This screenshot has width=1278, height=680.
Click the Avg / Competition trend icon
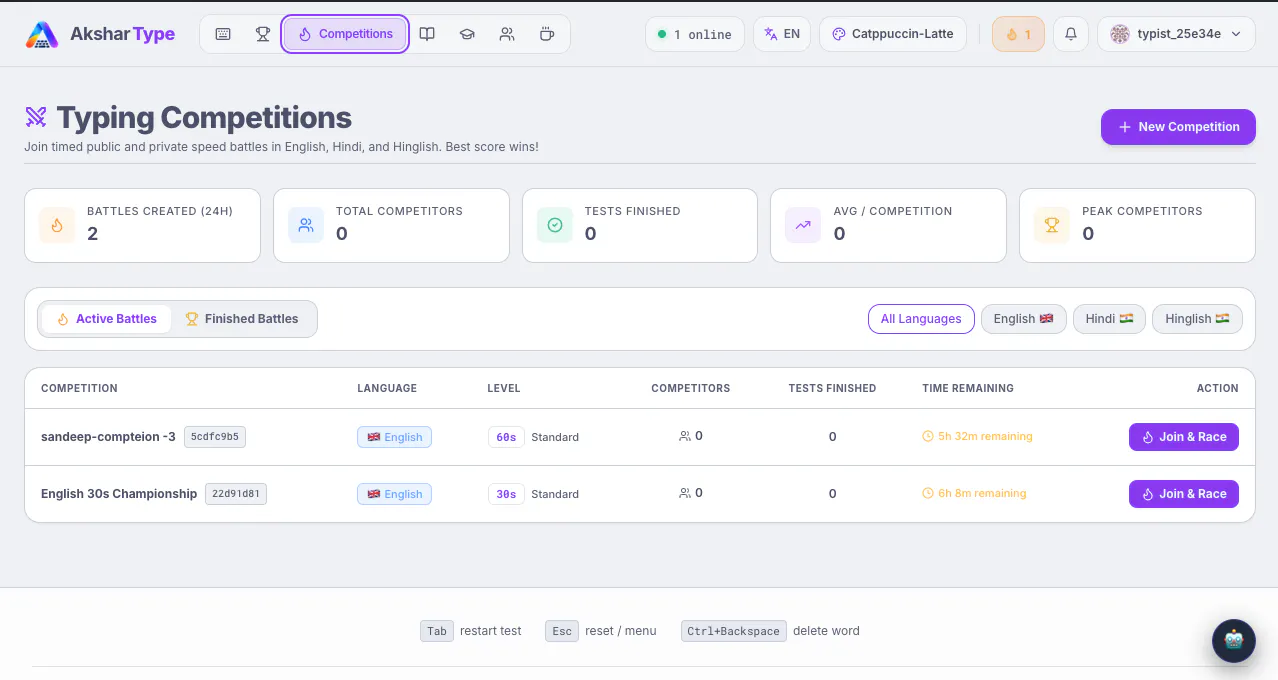tap(802, 226)
